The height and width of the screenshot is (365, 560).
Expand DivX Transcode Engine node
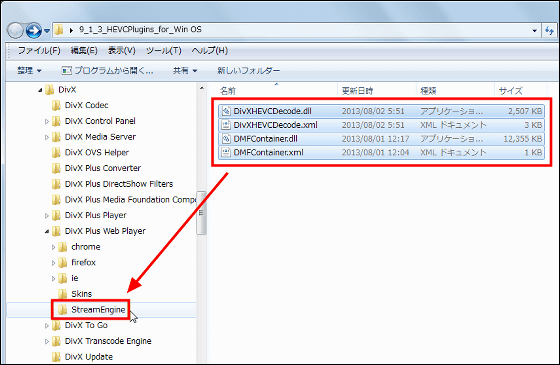tap(46, 341)
